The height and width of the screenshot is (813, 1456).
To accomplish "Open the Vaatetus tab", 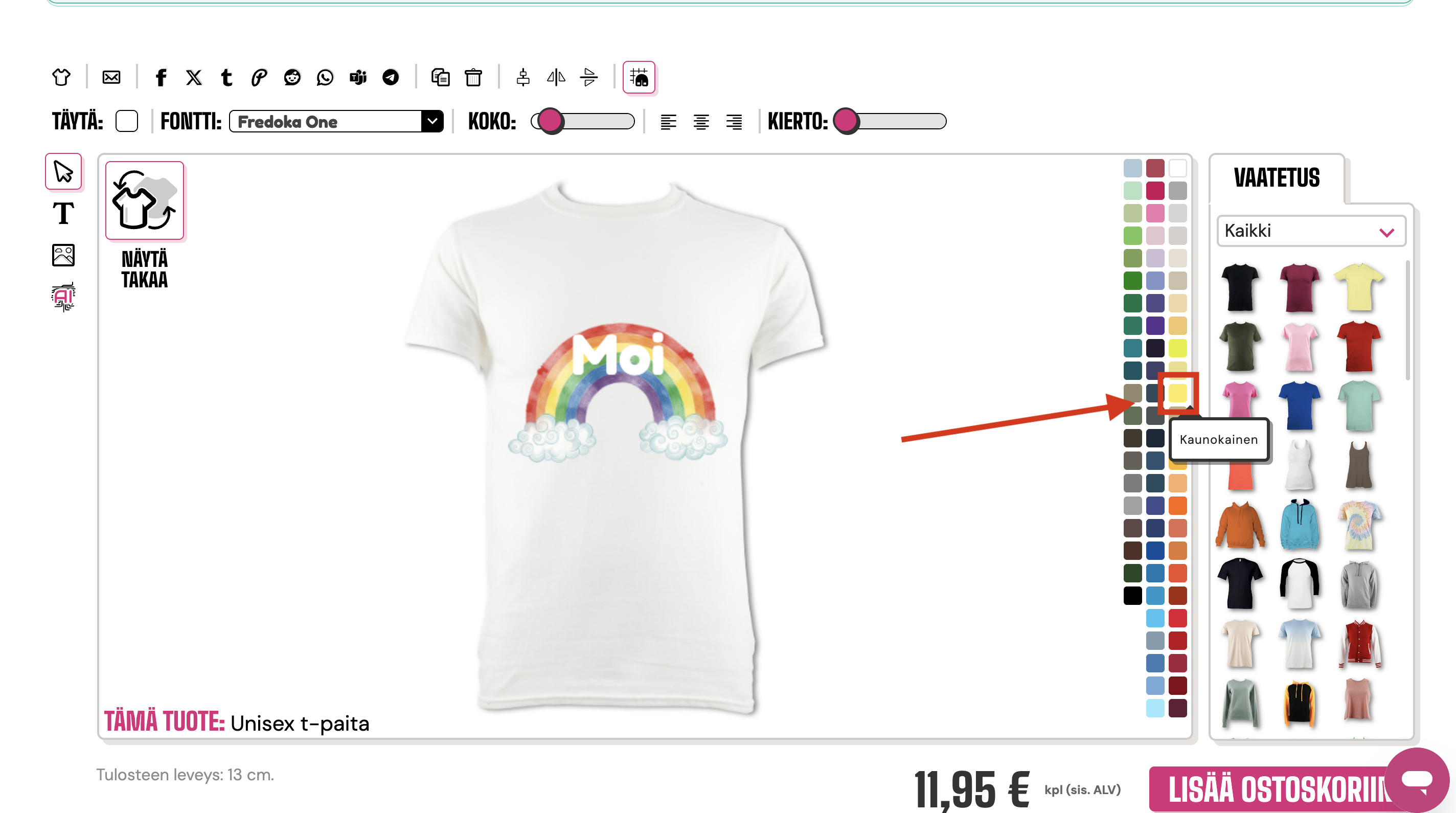I will coord(1276,178).
